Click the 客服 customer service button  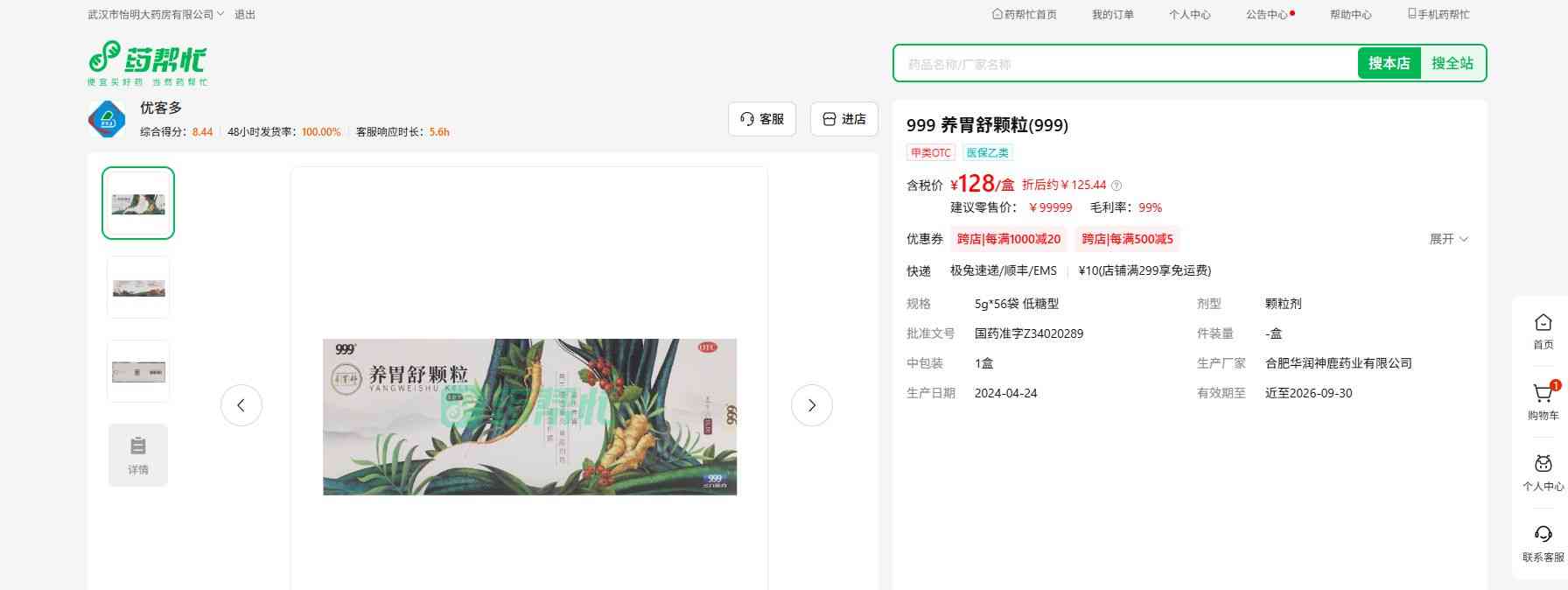(762, 119)
